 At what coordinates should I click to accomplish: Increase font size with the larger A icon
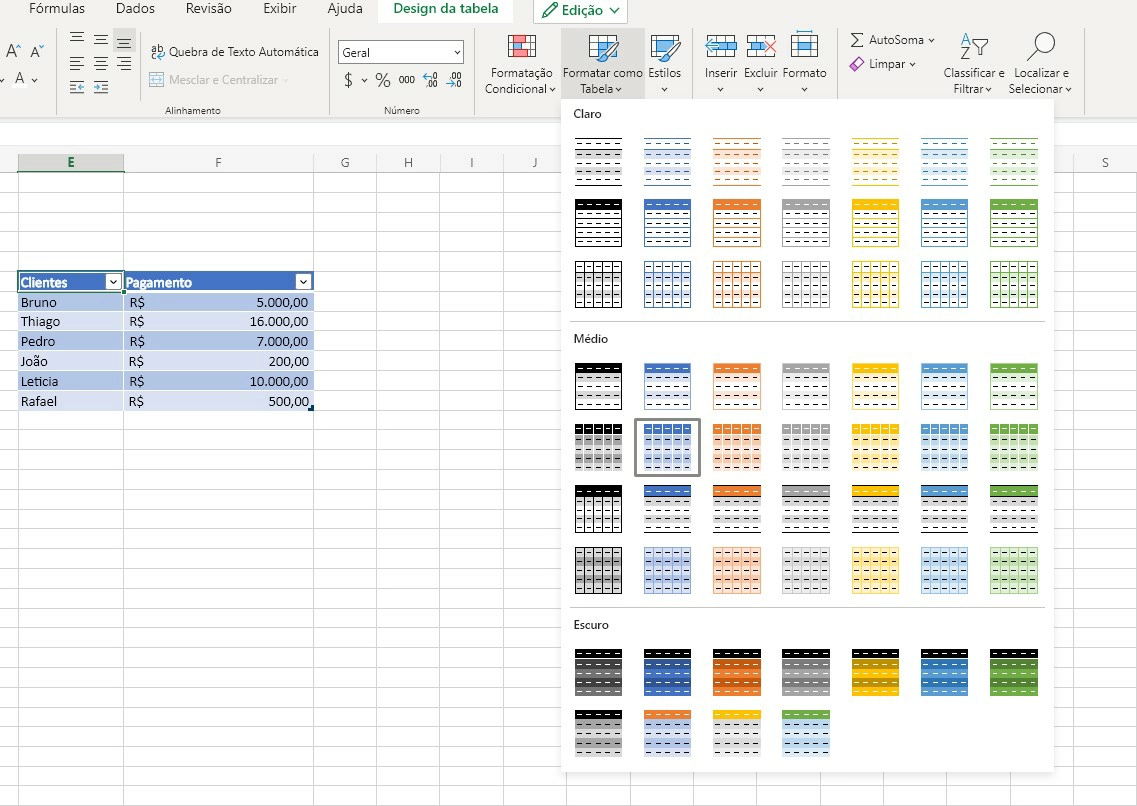[x=12, y=51]
